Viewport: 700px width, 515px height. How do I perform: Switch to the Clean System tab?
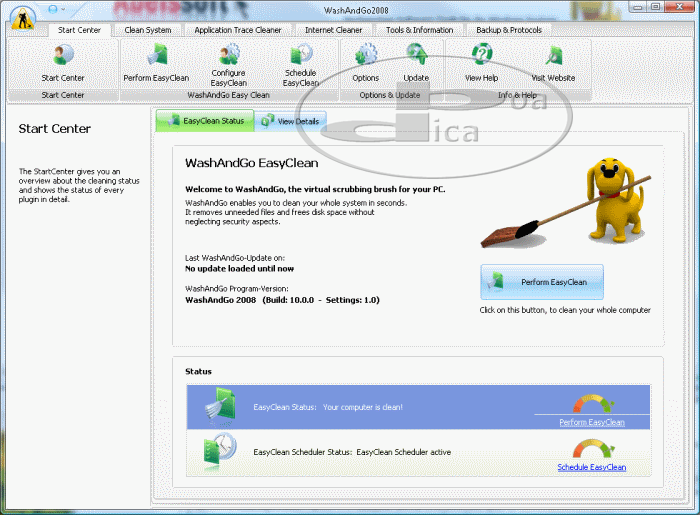coord(147,30)
